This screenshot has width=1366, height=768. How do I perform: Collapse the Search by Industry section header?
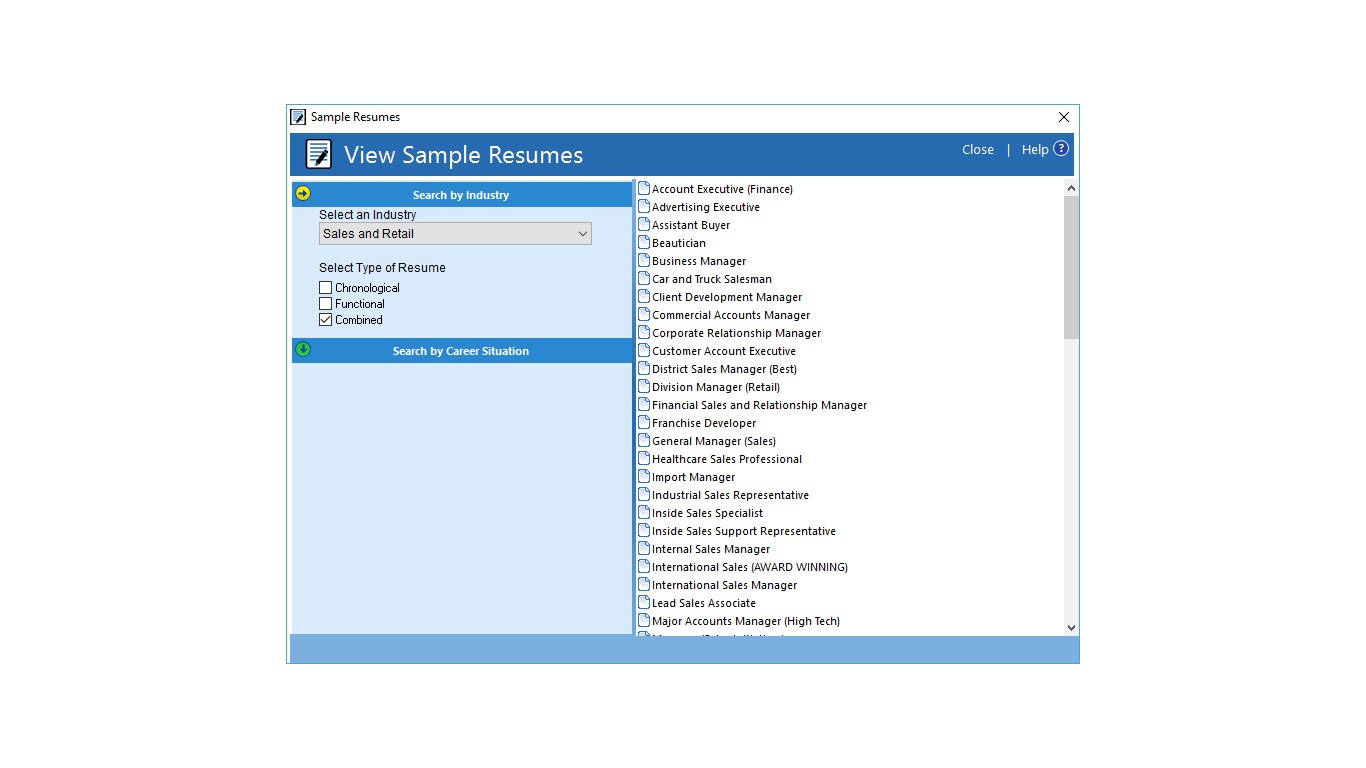tap(461, 195)
